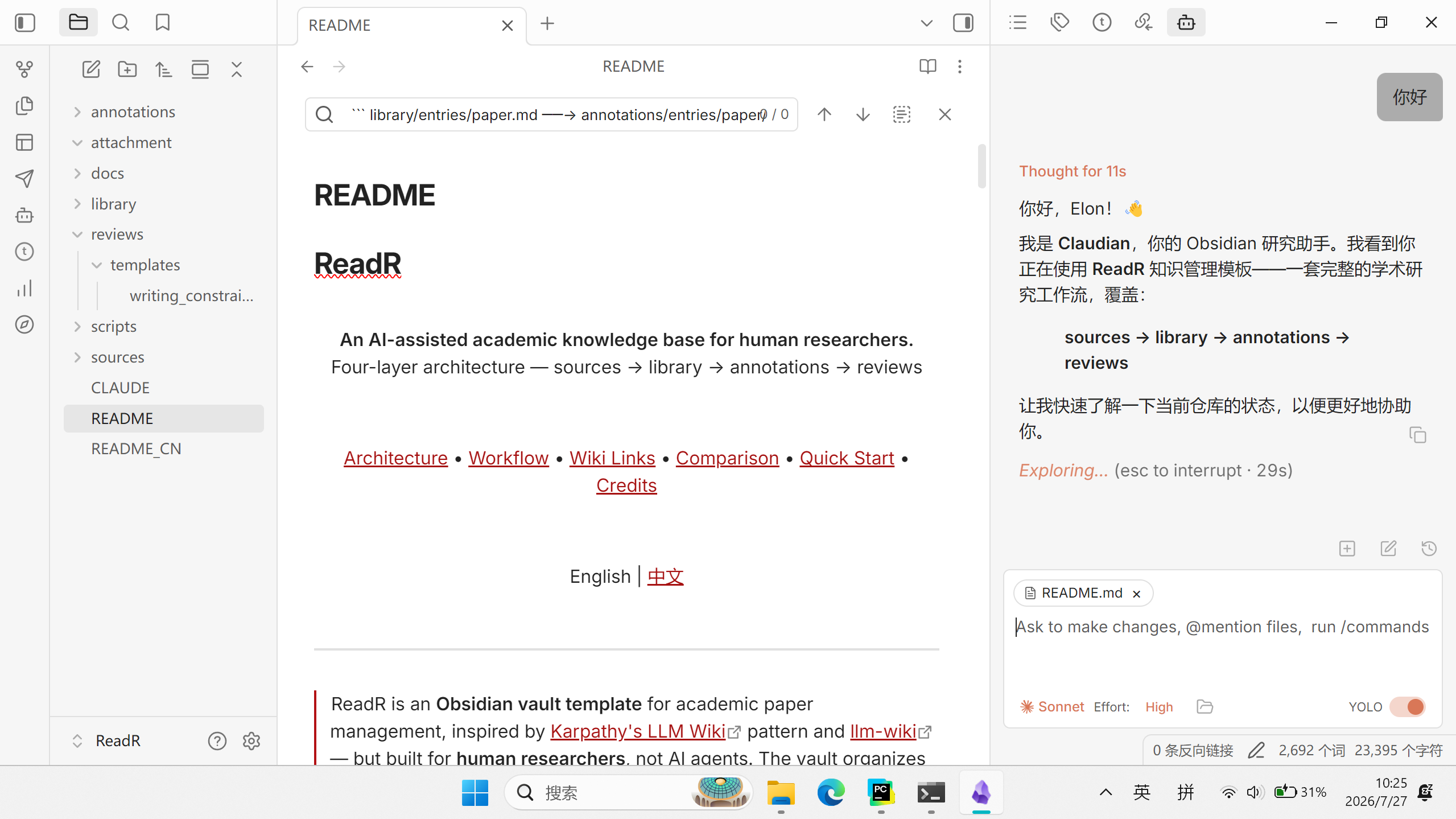Click the paper plane ribbon icon
The image size is (1456, 819).
click(24, 179)
